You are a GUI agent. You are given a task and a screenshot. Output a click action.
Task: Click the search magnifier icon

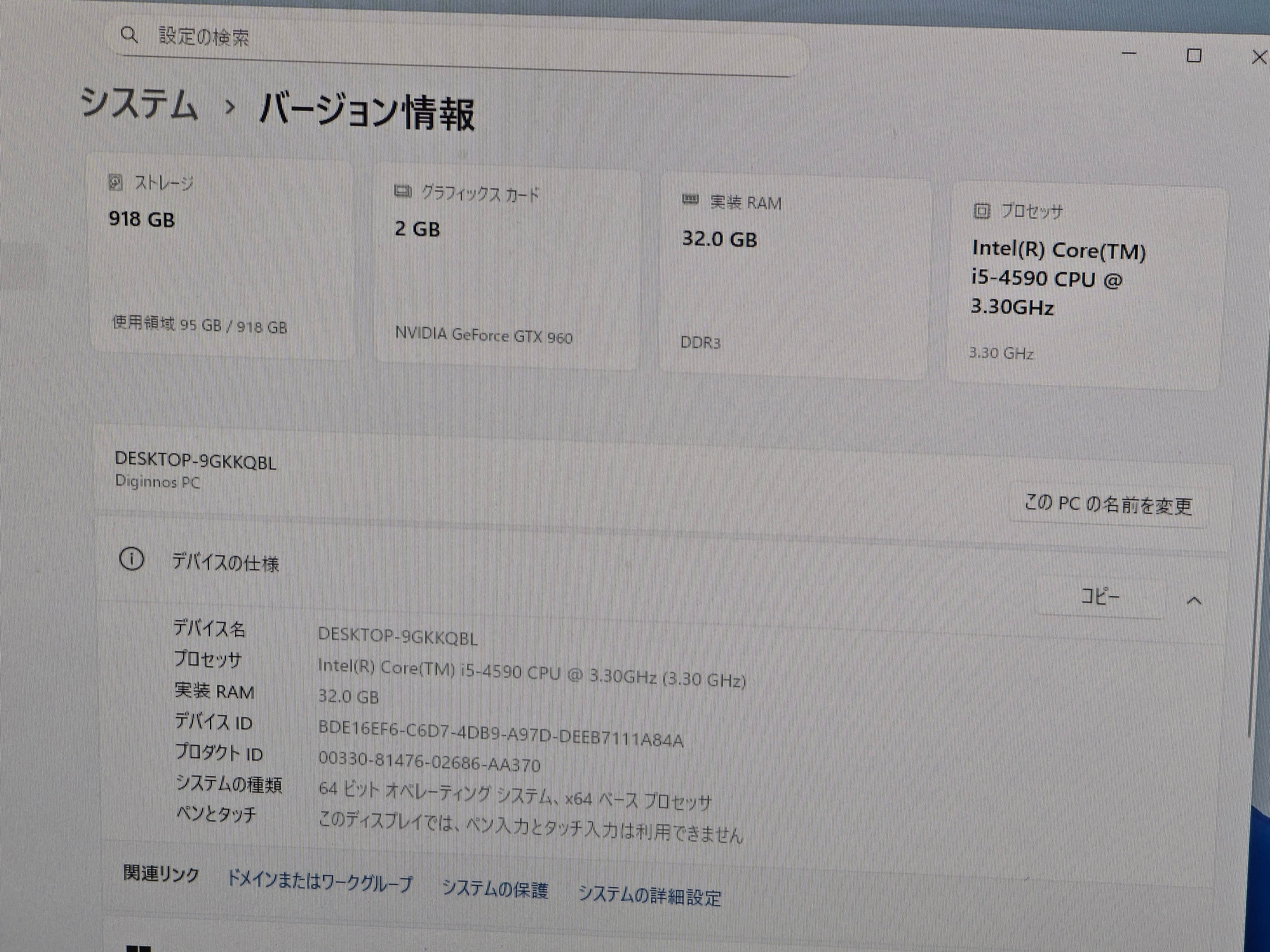[130, 36]
